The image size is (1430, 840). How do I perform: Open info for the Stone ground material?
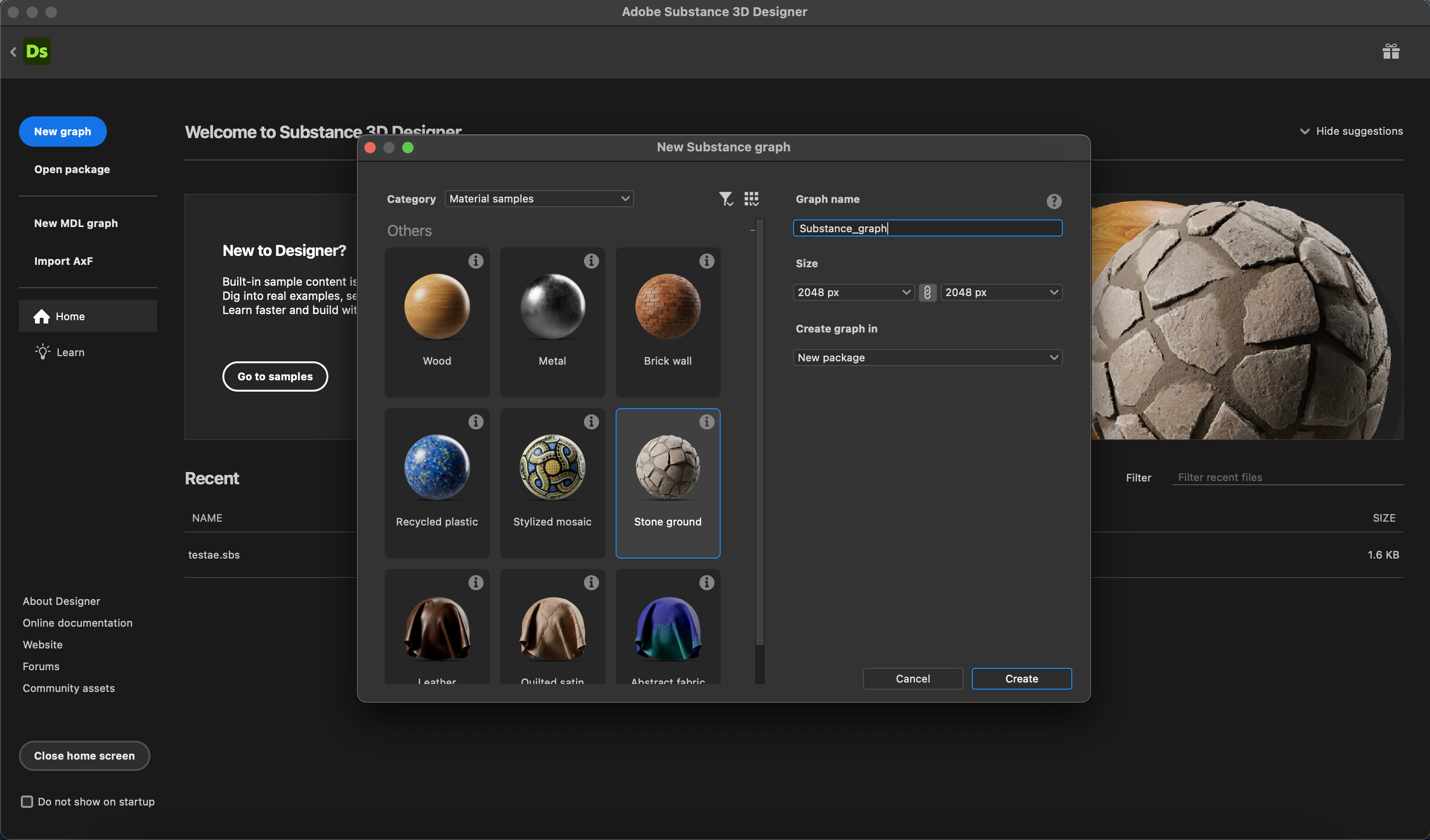706,422
